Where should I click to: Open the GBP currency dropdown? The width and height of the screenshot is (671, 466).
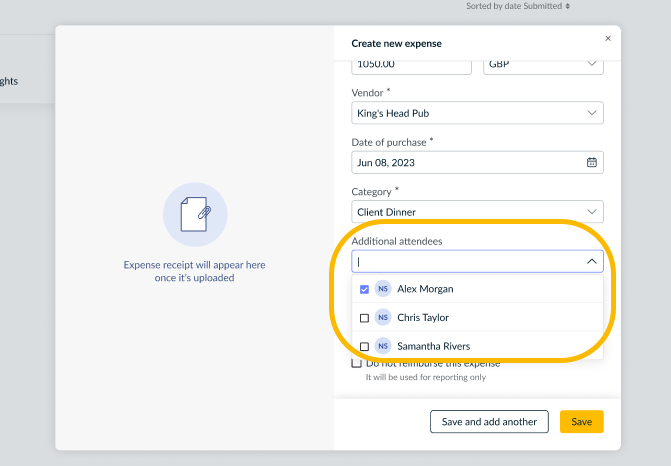tap(543, 64)
